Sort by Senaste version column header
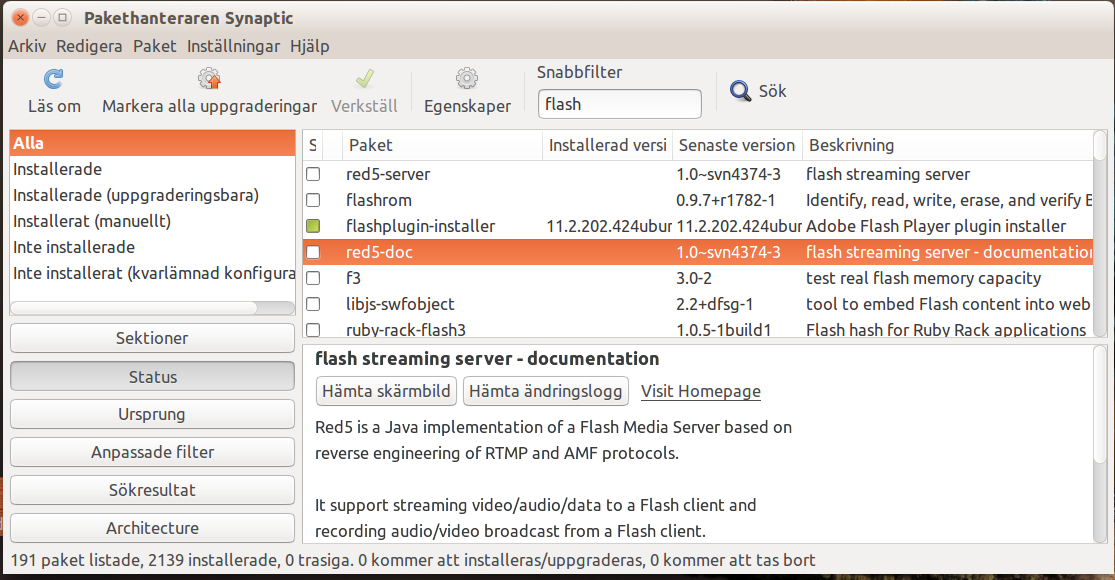 click(737, 145)
